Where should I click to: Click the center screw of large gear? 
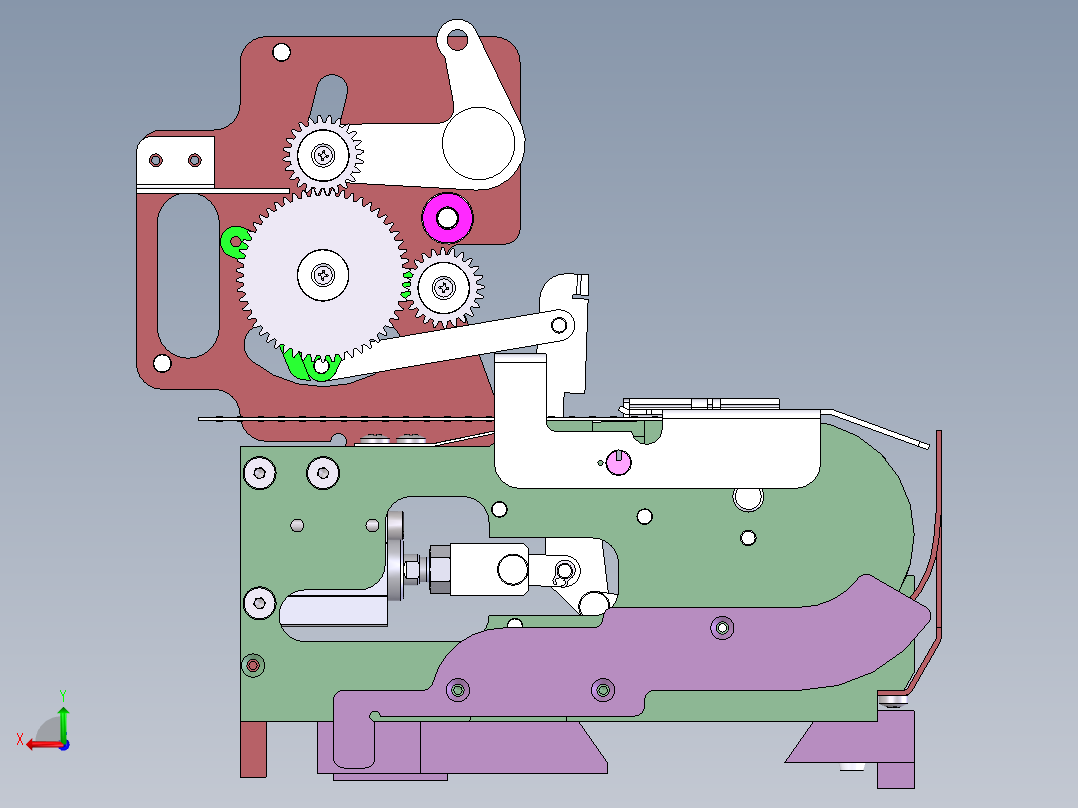322,275
